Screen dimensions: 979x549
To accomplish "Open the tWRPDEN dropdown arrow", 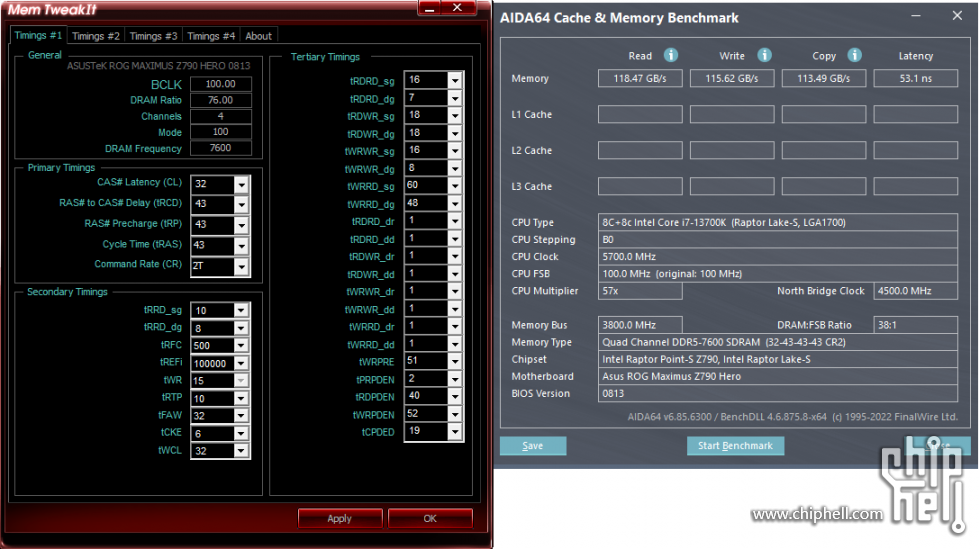I will tap(455, 413).
